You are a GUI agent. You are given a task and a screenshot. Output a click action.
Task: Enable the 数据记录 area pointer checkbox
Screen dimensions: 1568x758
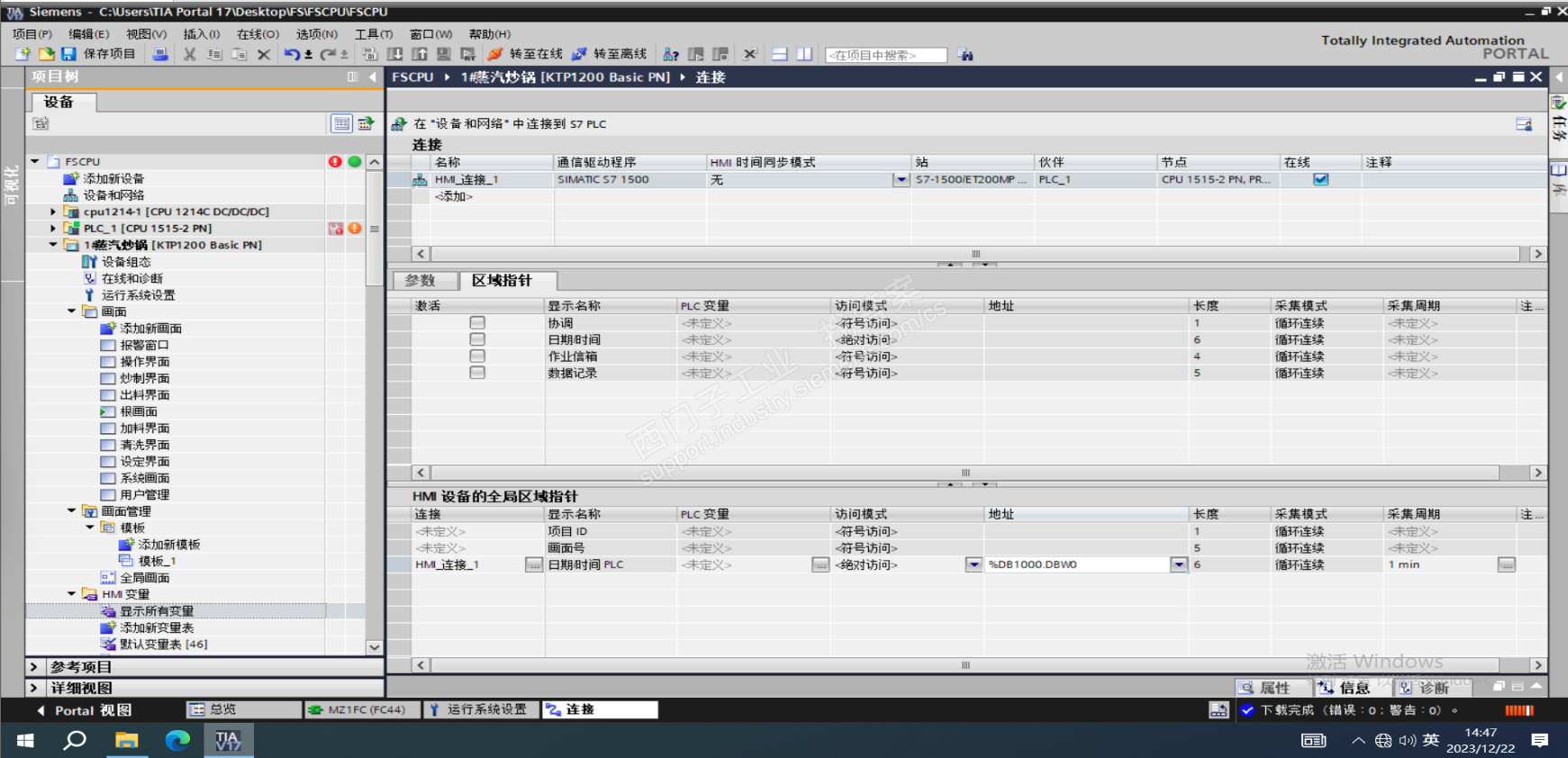point(477,373)
